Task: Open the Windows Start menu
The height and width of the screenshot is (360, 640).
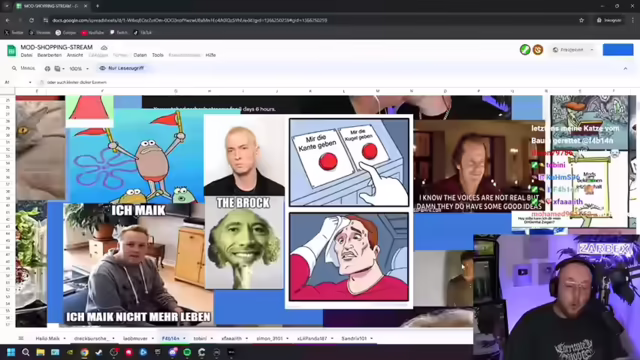Action: (x=11, y=352)
